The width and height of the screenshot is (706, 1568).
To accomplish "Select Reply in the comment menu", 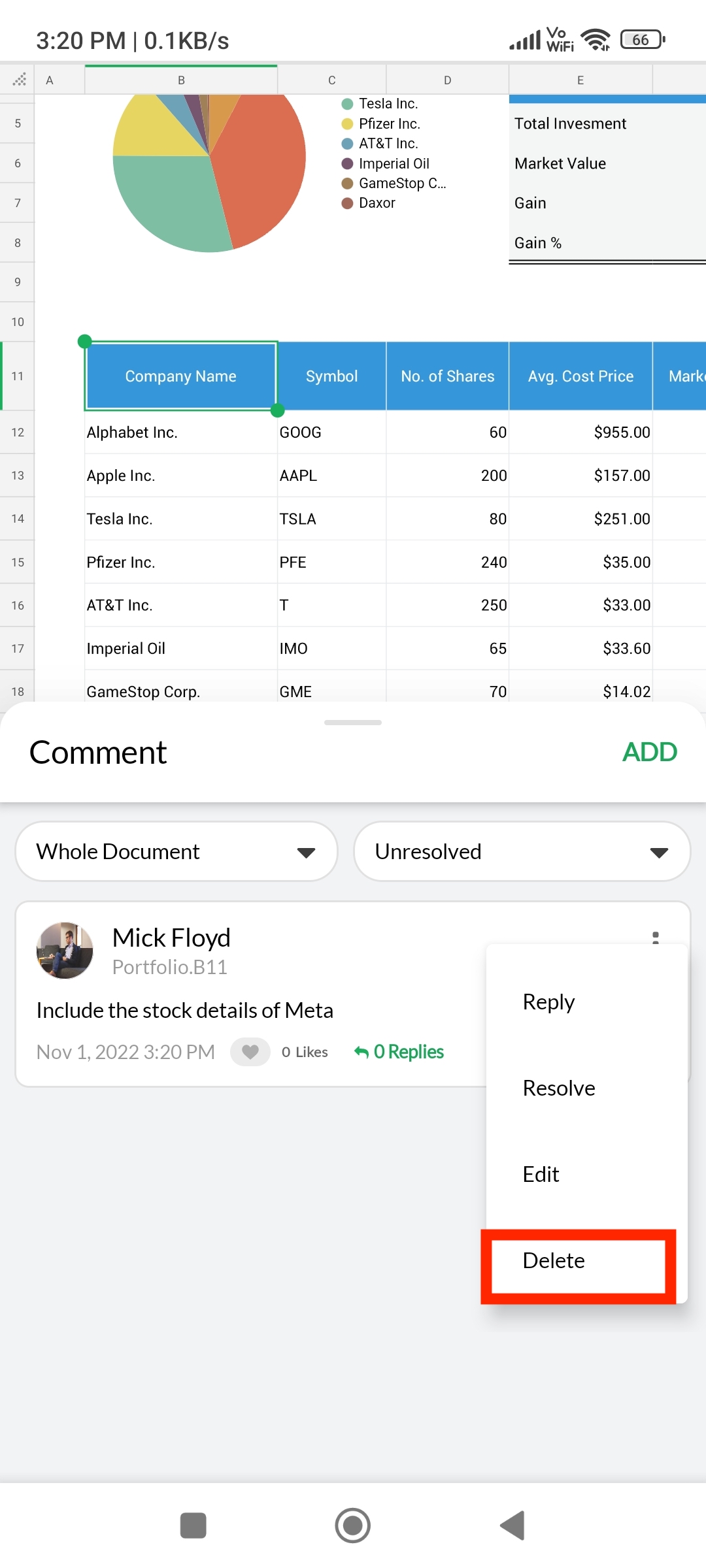I will coord(549,1002).
